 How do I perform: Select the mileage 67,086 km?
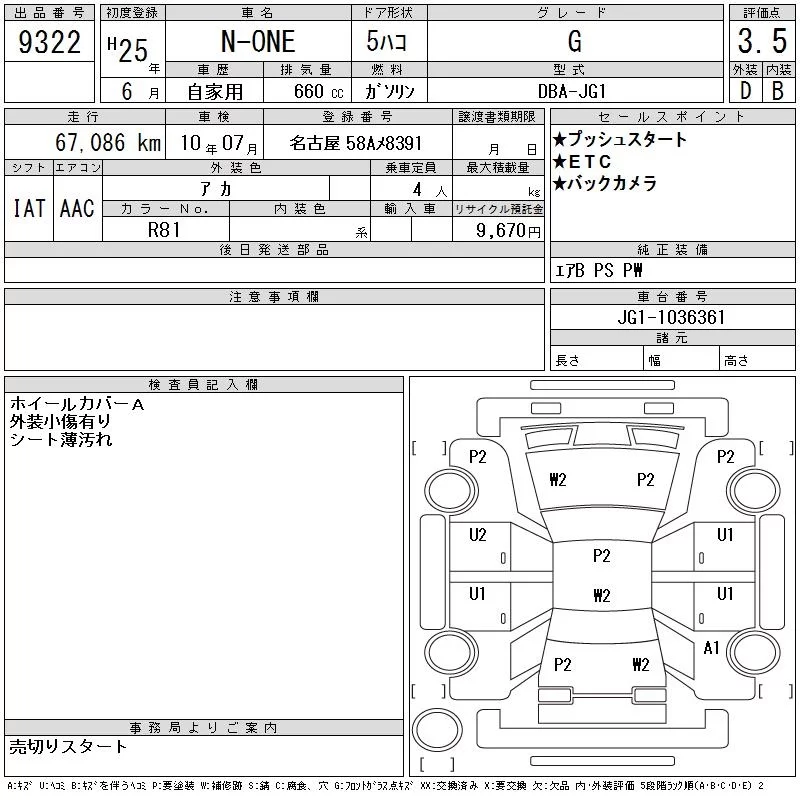pos(108,143)
